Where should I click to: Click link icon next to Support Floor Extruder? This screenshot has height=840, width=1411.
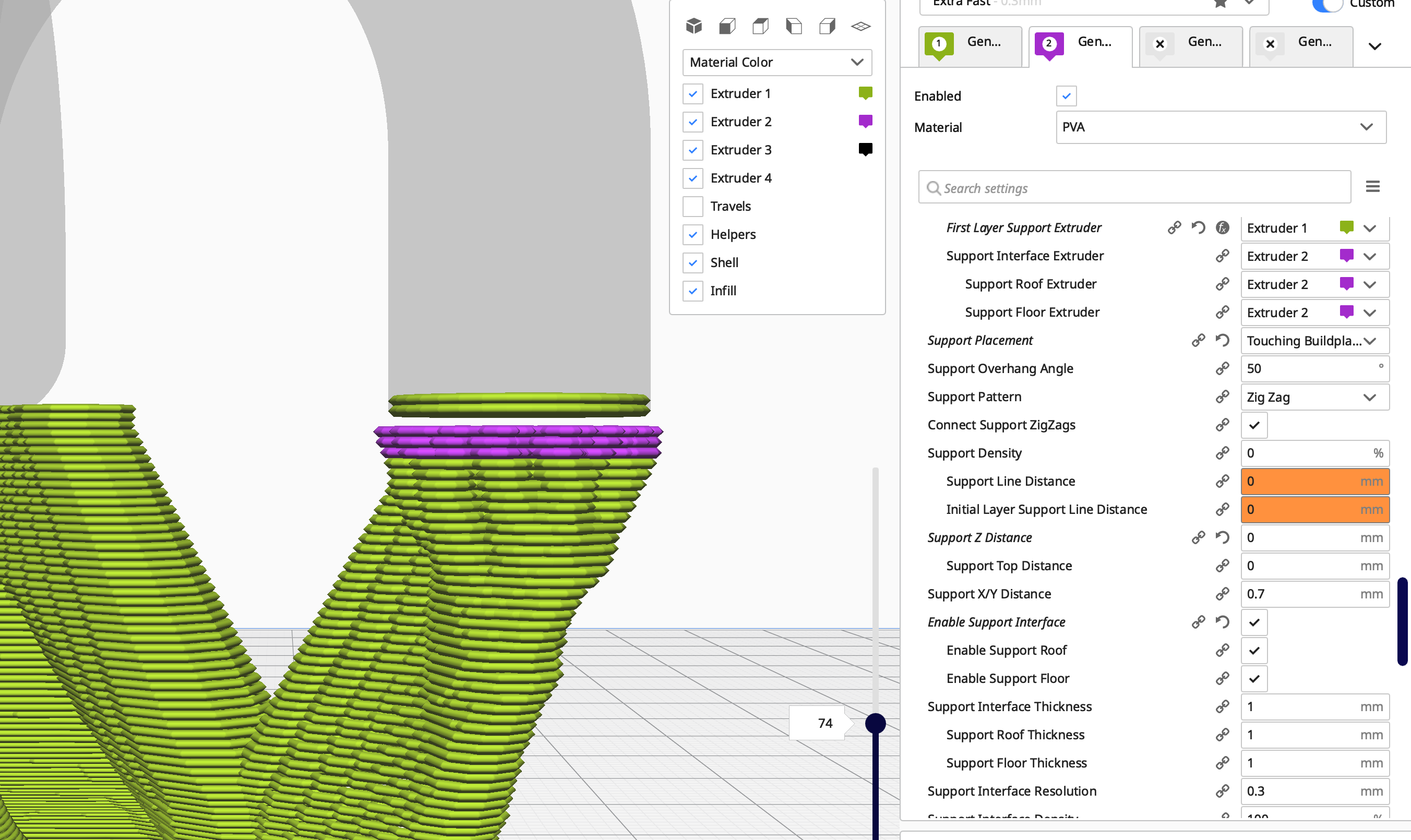(x=1223, y=312)
